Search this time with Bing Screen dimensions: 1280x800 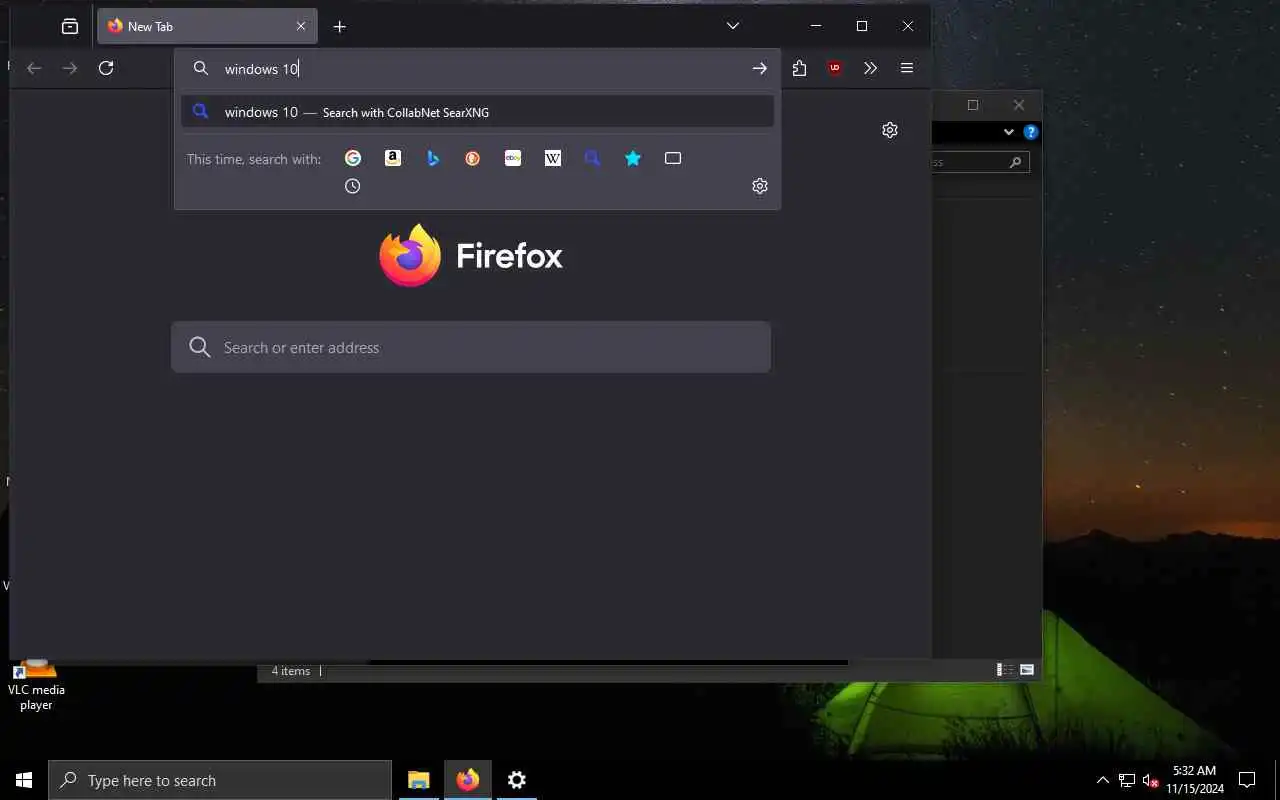tap(433, 158)
